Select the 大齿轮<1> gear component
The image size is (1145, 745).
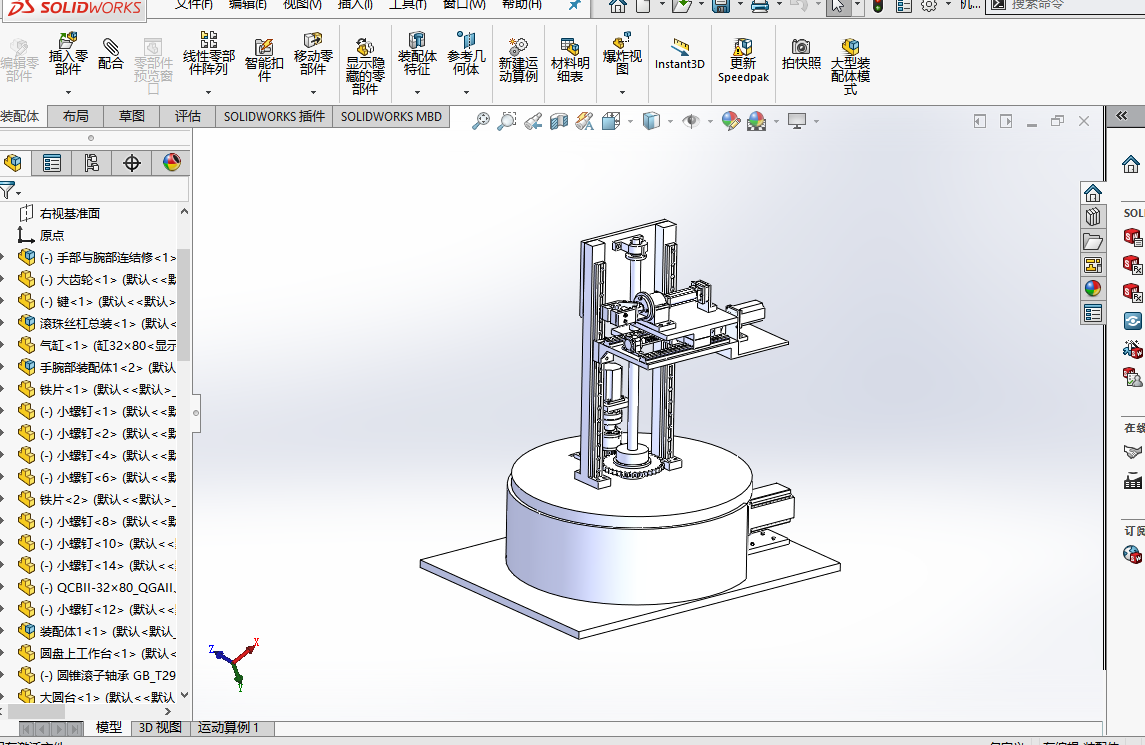coord(108,279)
